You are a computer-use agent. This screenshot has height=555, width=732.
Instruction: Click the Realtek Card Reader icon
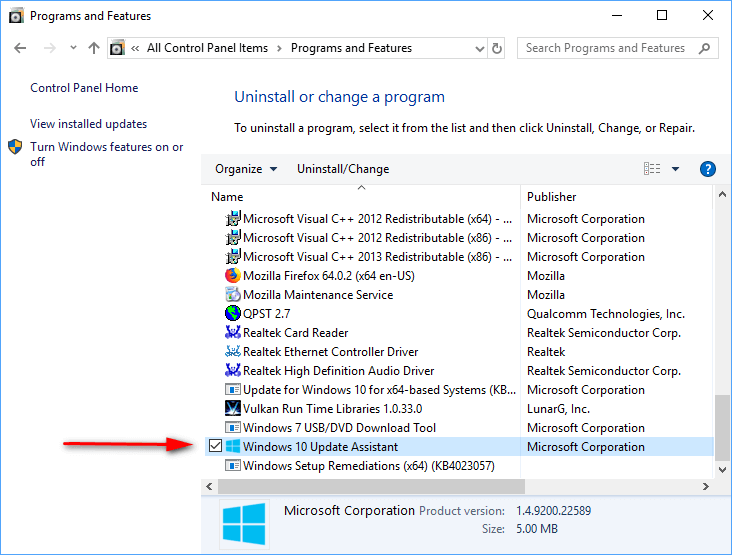click(x=233, y=333)
